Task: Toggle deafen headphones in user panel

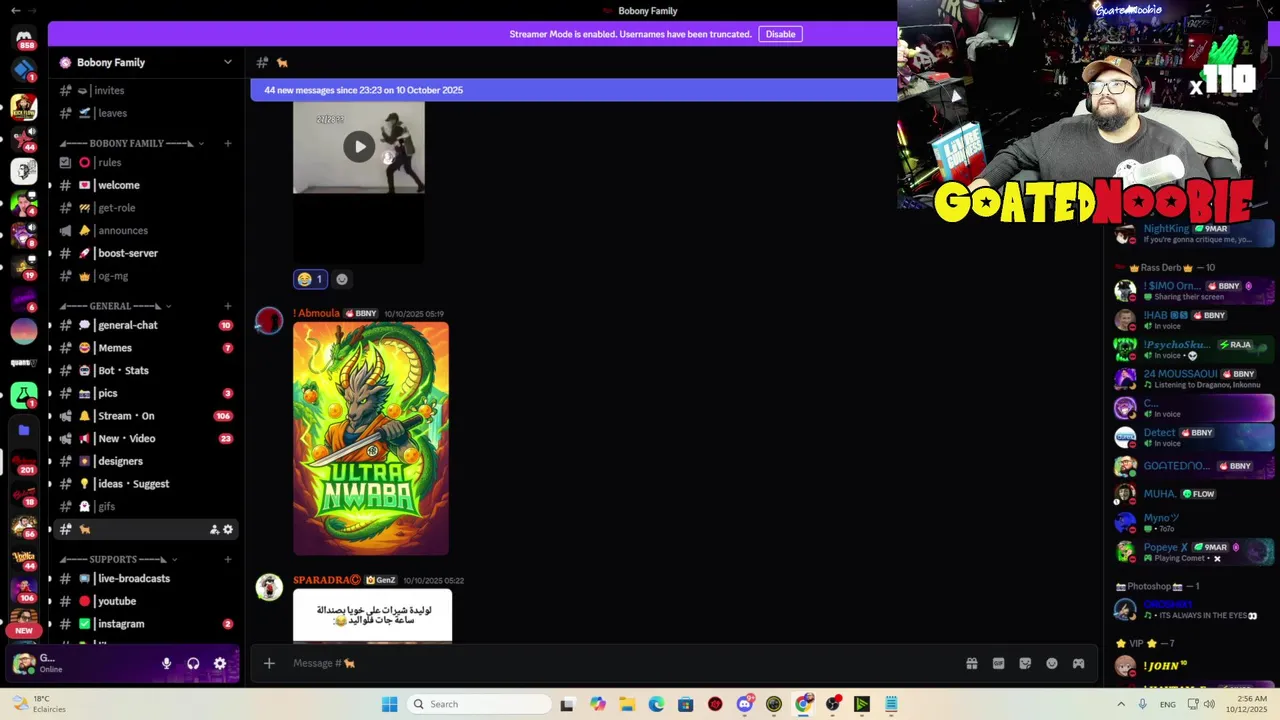Action: click(193, 663)
